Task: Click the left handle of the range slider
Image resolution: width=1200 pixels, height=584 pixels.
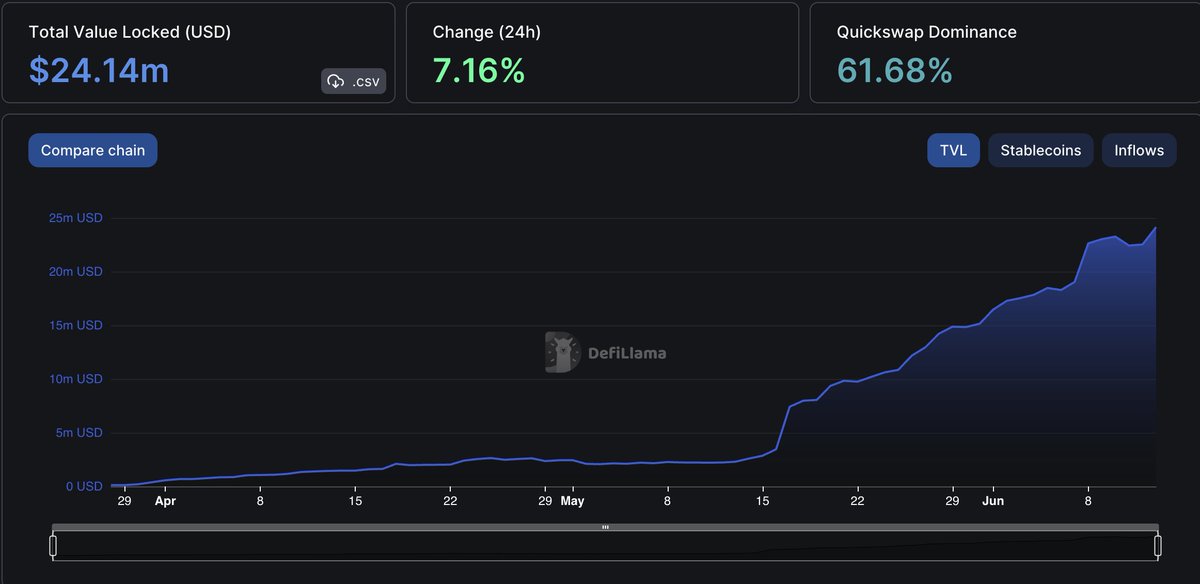Action: 53,546
